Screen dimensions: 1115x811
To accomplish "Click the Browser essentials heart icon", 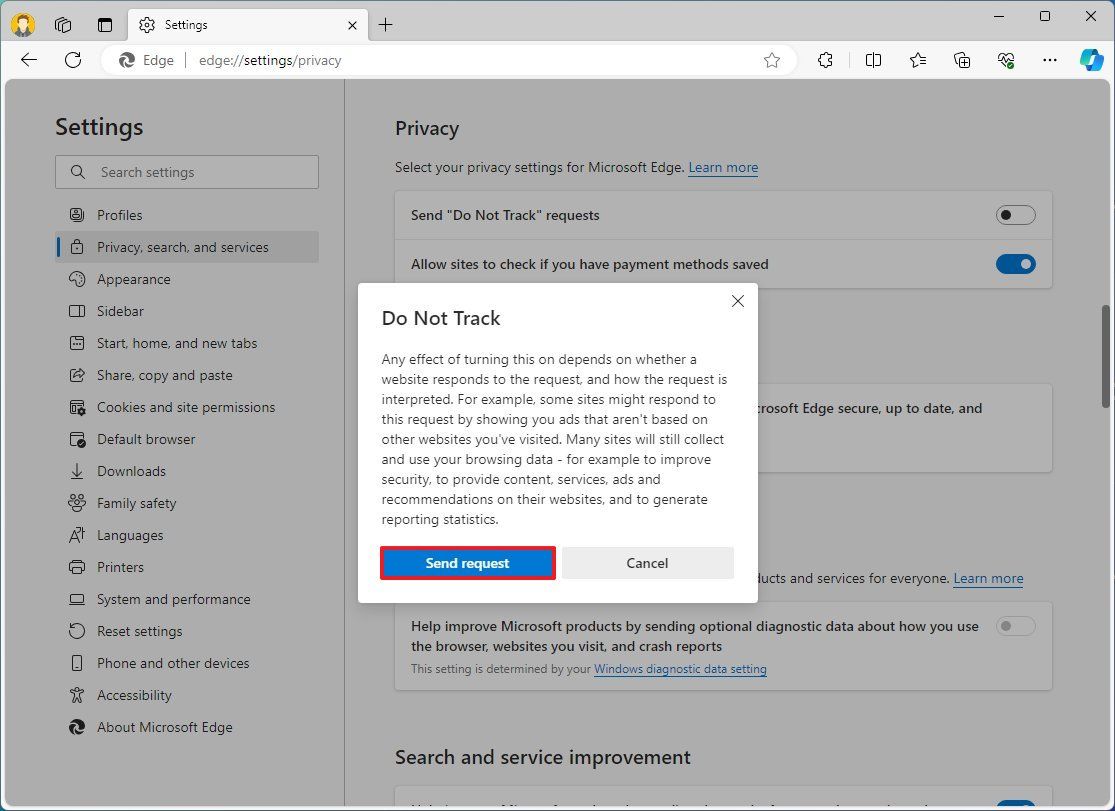I will [x=1006, y=60].
